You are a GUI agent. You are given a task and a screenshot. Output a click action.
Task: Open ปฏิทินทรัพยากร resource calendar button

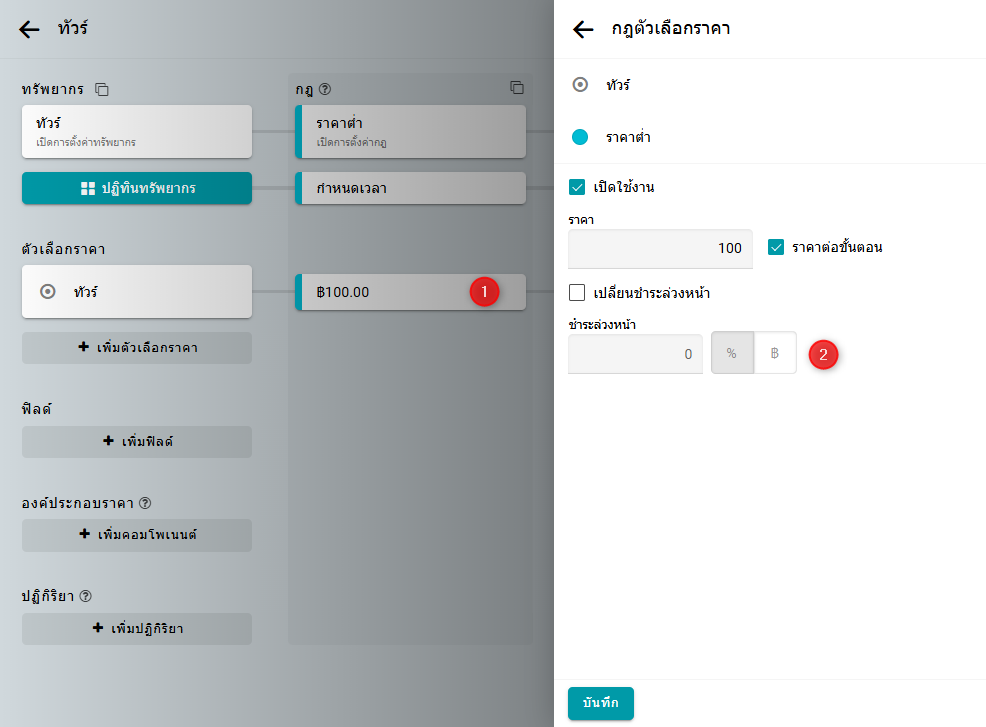point(137,188)
